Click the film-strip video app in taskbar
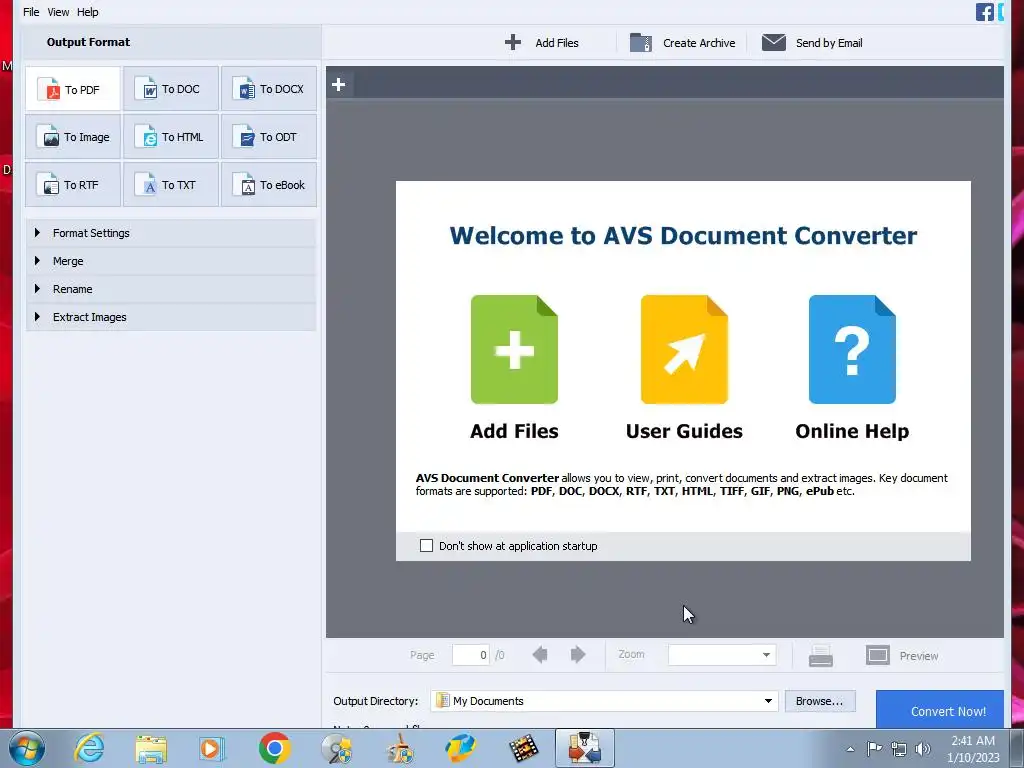1024x768 pixels. click(523, 748)
